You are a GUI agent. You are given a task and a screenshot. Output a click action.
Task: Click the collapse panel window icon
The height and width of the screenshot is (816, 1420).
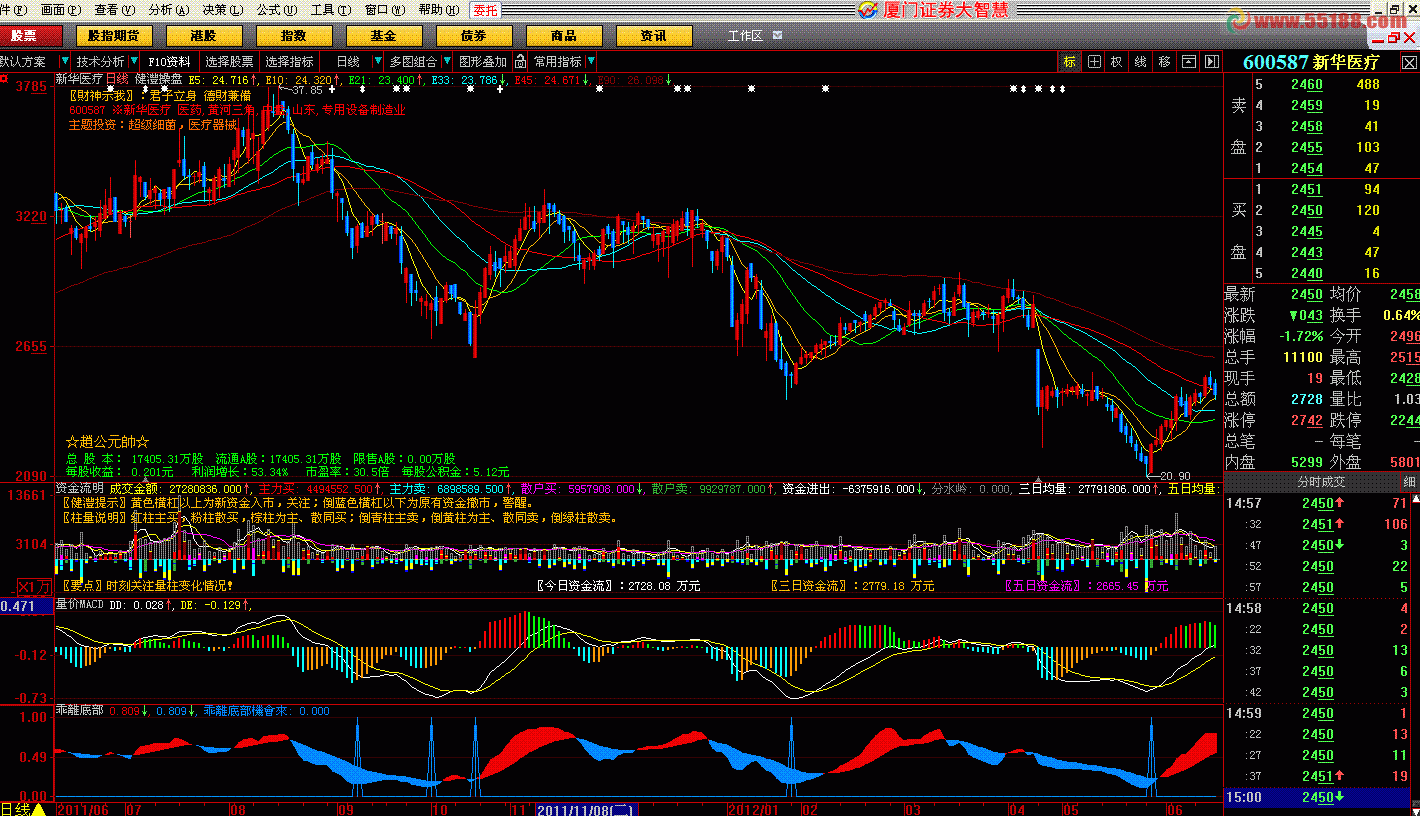(x=1188, y=62)
